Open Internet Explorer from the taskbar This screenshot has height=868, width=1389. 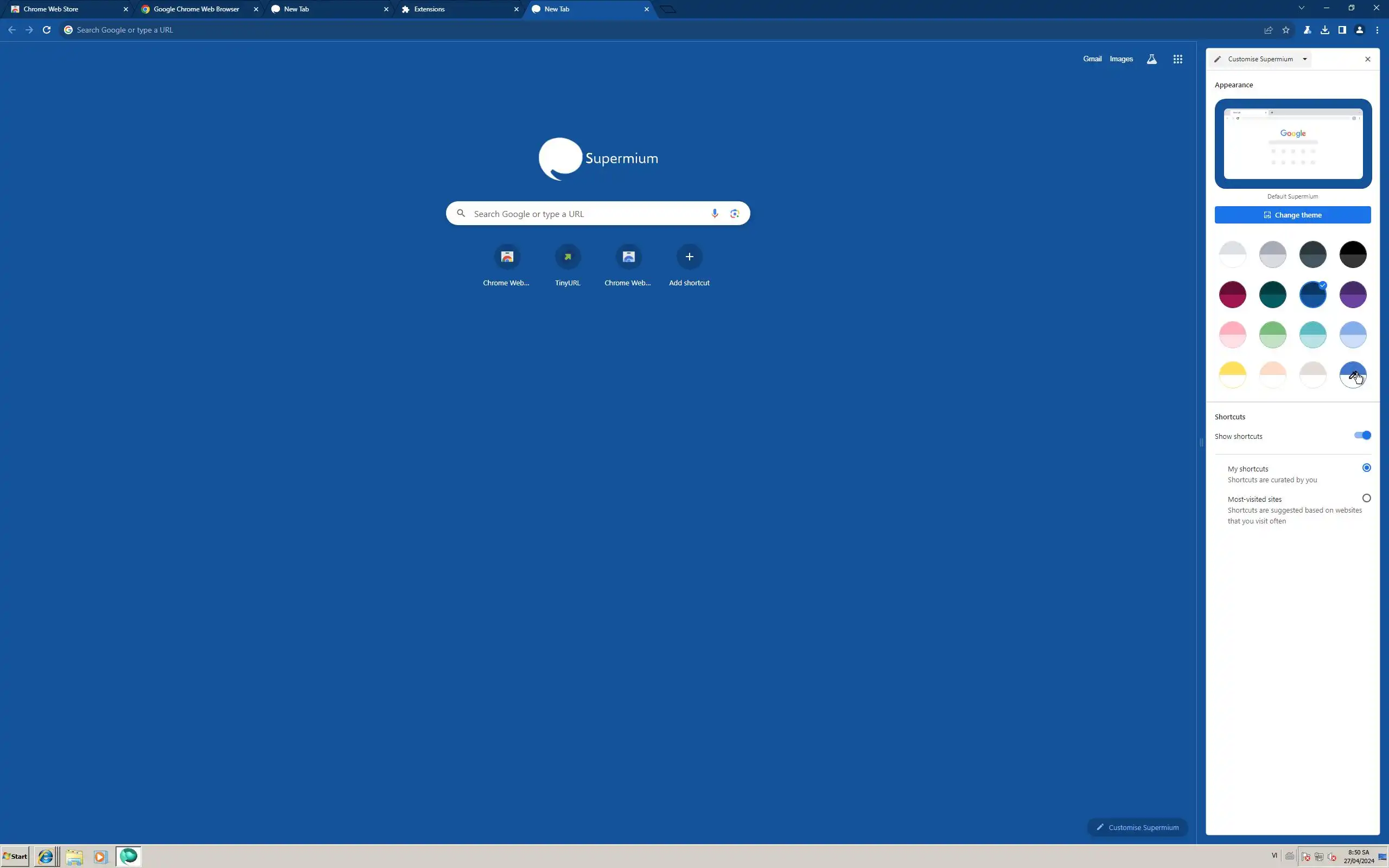click(46, 857)
